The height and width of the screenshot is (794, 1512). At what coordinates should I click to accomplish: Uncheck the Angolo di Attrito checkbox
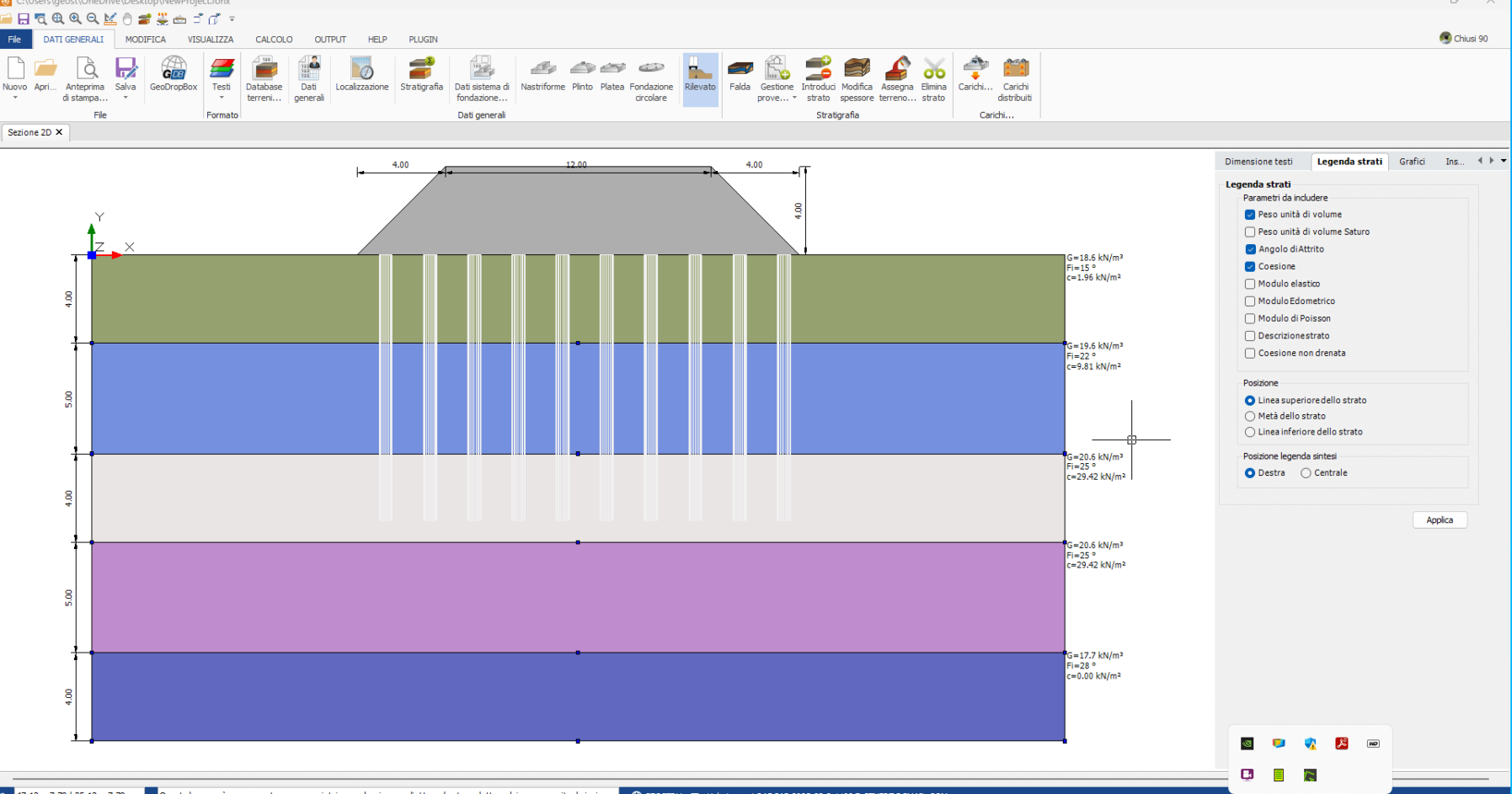coord(1250,249)
